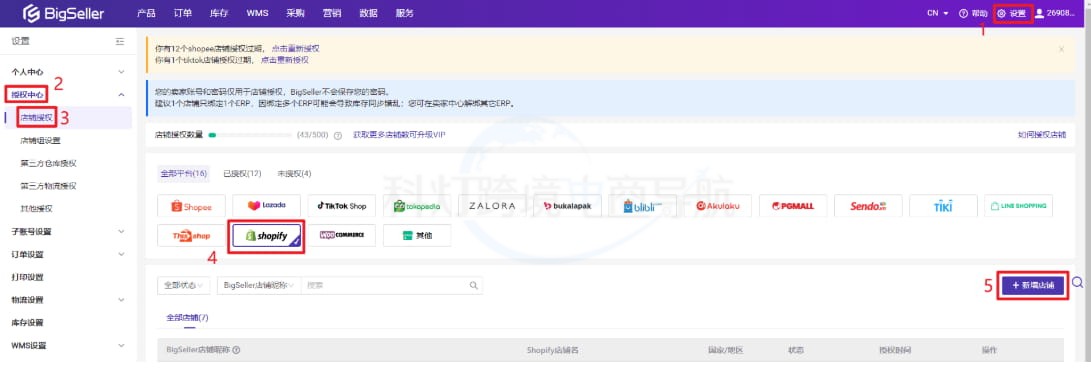Switch to 未授权(4) tab
This screenshot has height=369, width=1091.
pos(294,173)
